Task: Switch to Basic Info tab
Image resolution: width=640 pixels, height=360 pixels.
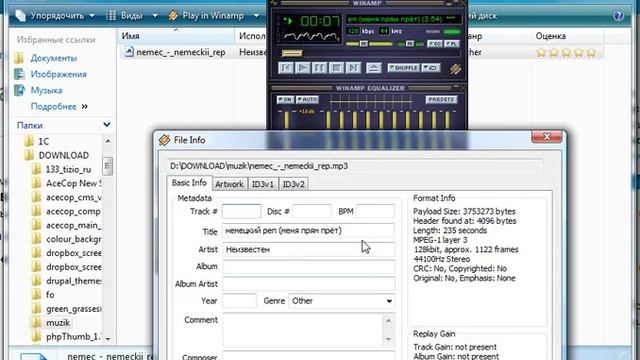Action: [189, 183]
